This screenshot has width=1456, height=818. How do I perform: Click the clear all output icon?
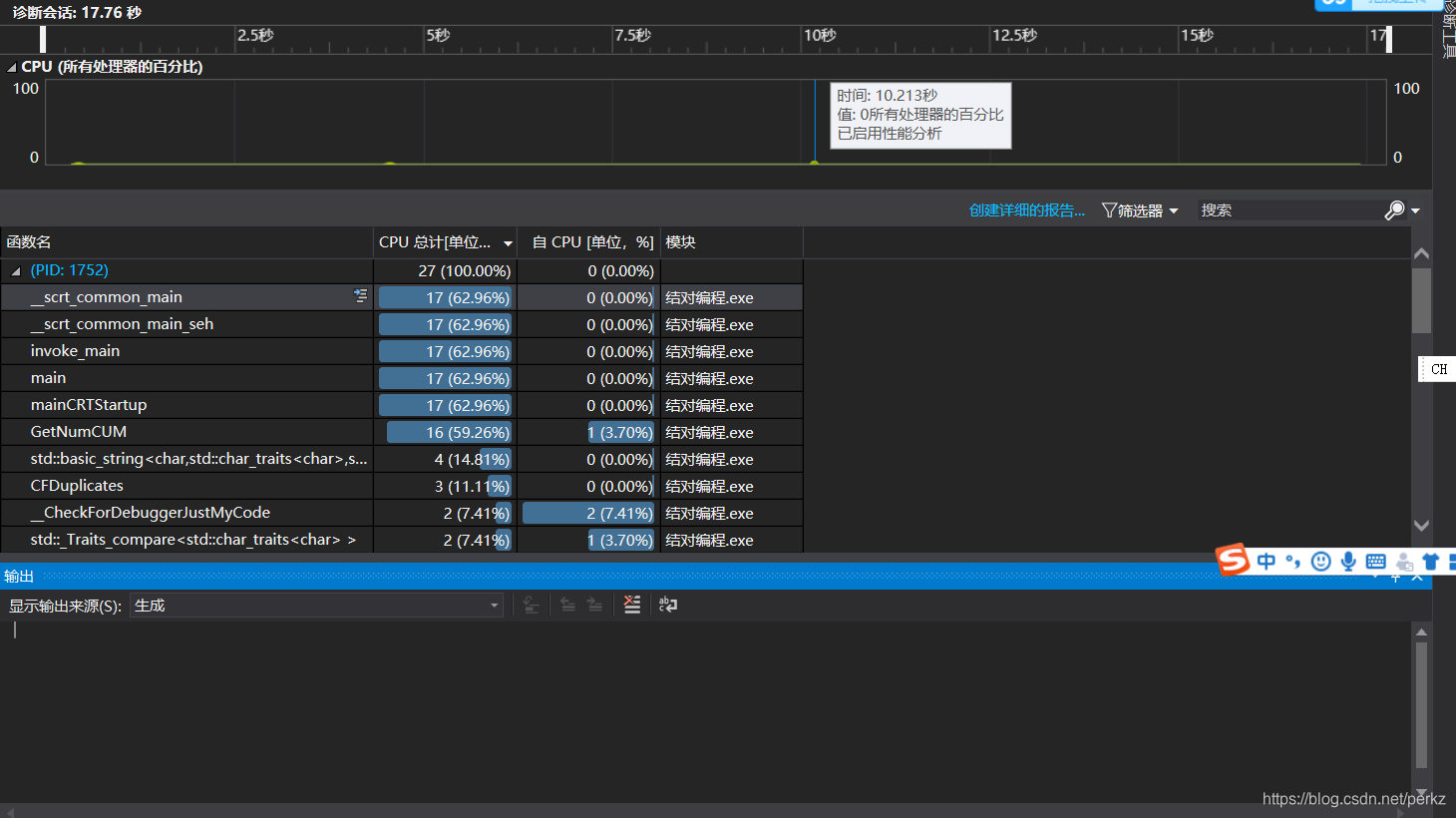tap(632, 605)
